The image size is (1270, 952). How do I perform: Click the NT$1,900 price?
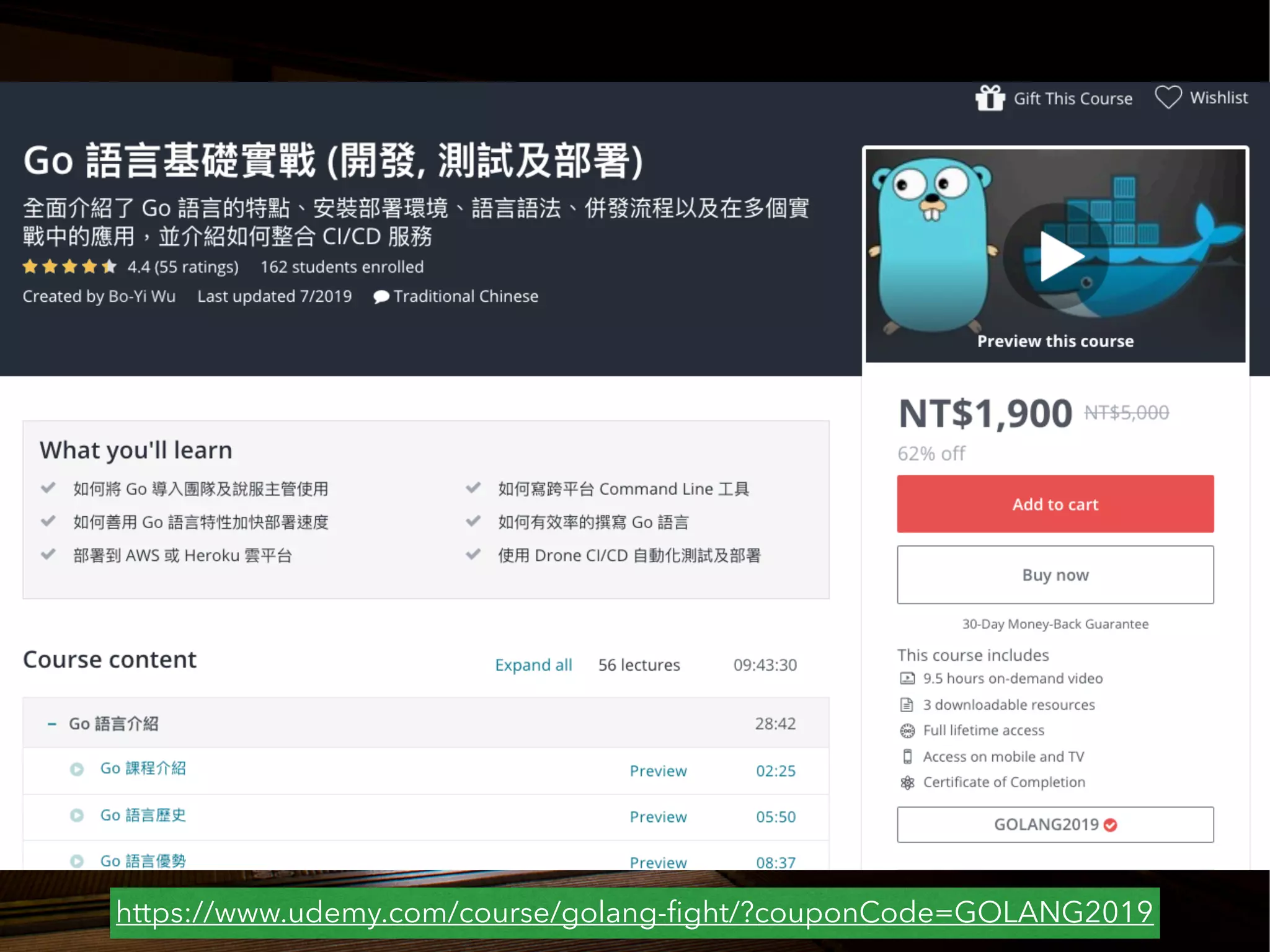pos(985,413)
